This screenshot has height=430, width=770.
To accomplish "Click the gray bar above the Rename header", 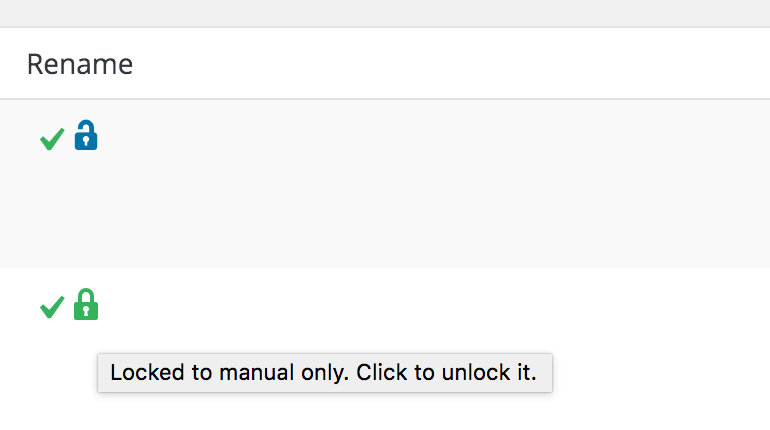I will [x=385, y=12].
